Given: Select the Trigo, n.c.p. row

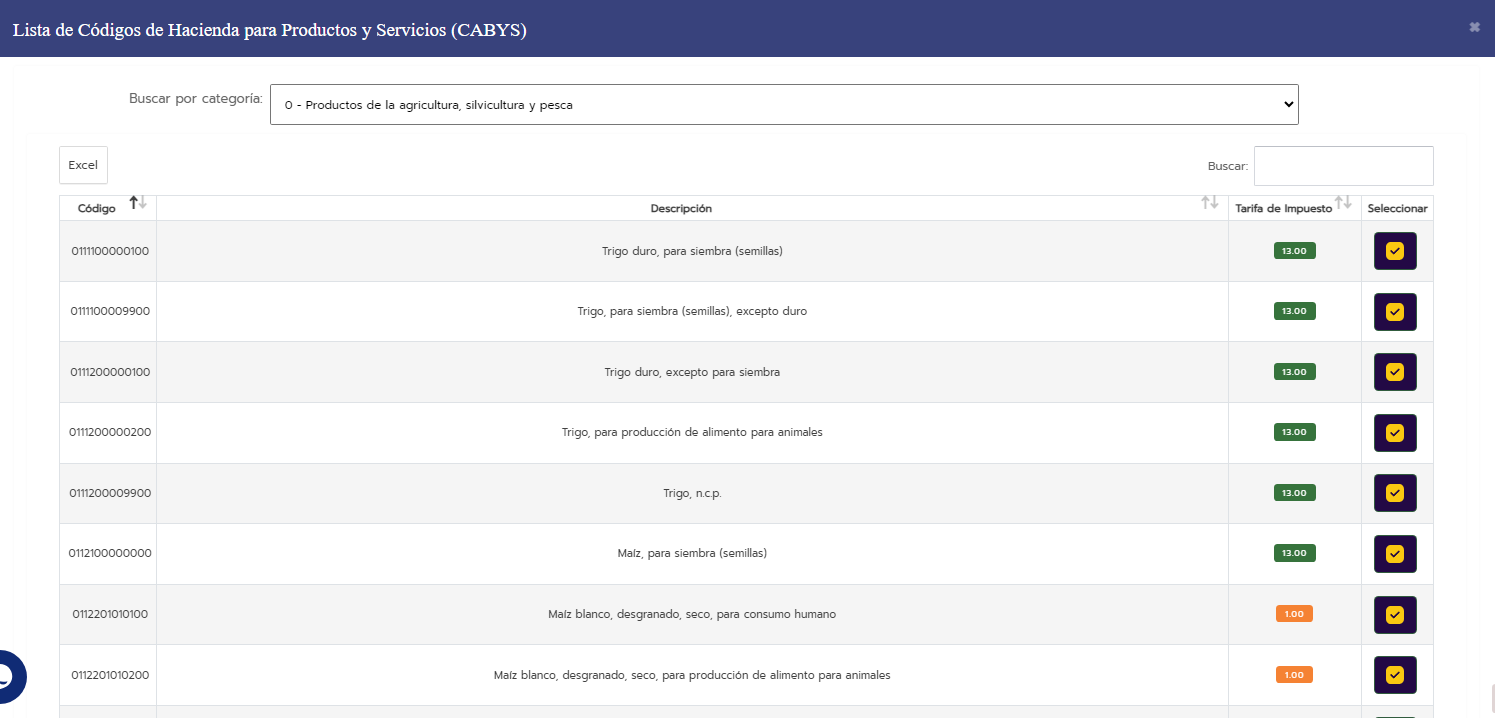Looking at the screenshot, I should (1395, 493).
